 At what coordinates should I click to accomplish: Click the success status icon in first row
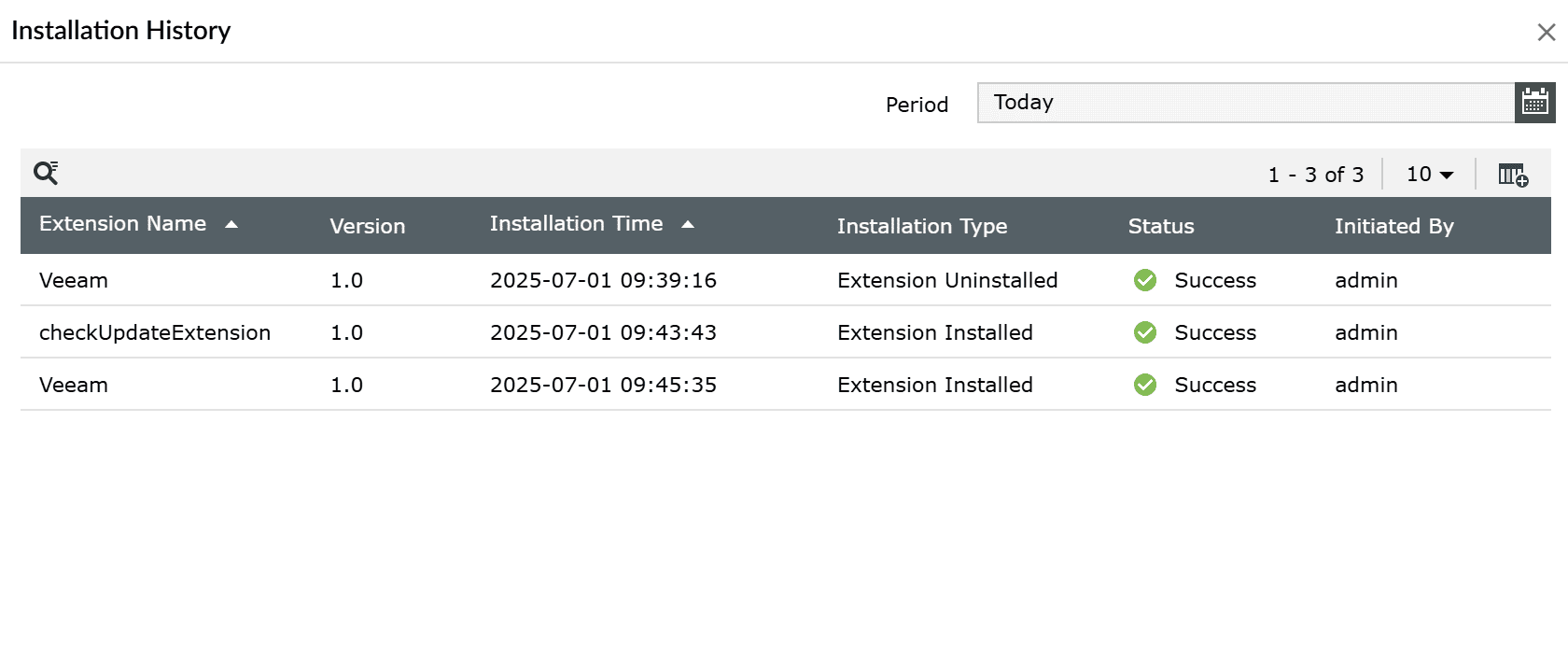click(x=1145, y=280)
